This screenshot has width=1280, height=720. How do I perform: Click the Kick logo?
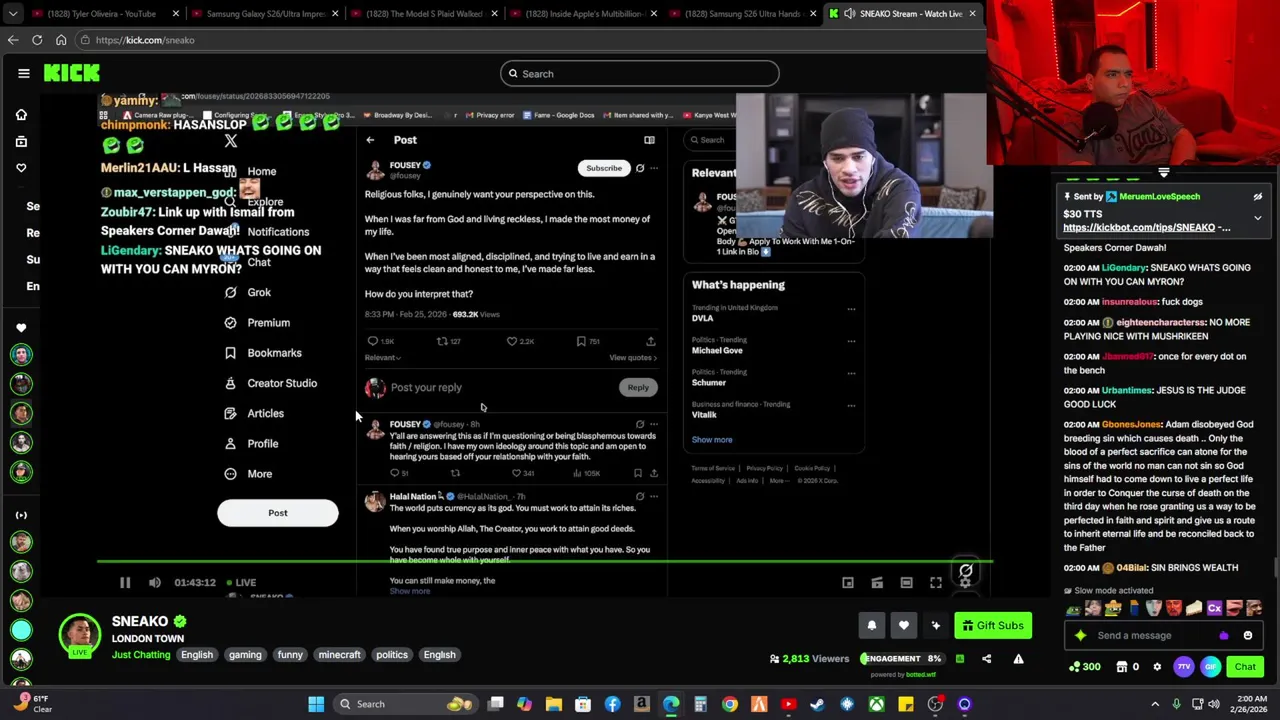tap(72, 73)
